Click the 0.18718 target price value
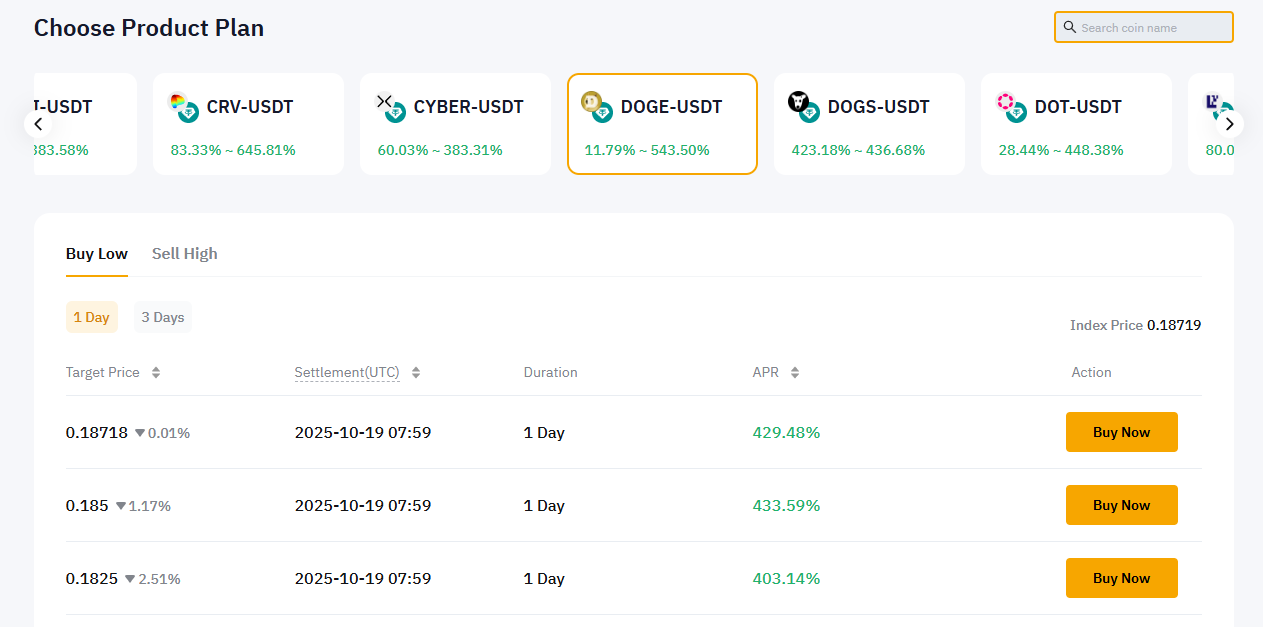1263x627 pixels. coord(97,433)
